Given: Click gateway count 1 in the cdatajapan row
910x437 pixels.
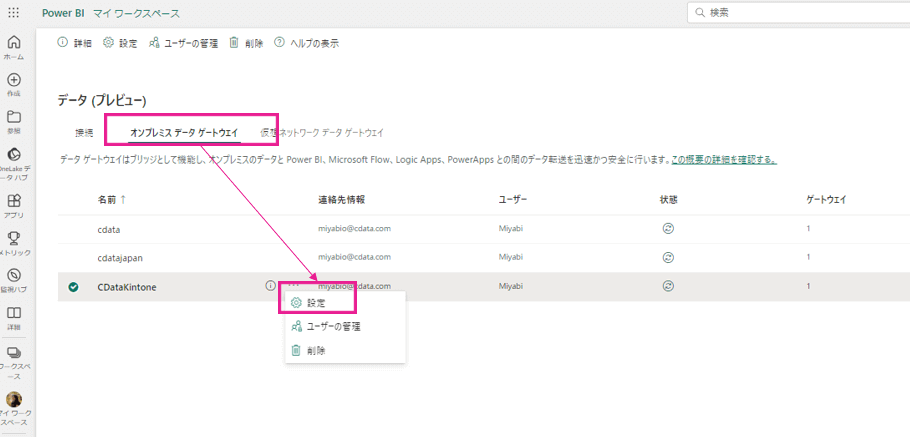Looking at the screenshot, I should pos(808,257).
